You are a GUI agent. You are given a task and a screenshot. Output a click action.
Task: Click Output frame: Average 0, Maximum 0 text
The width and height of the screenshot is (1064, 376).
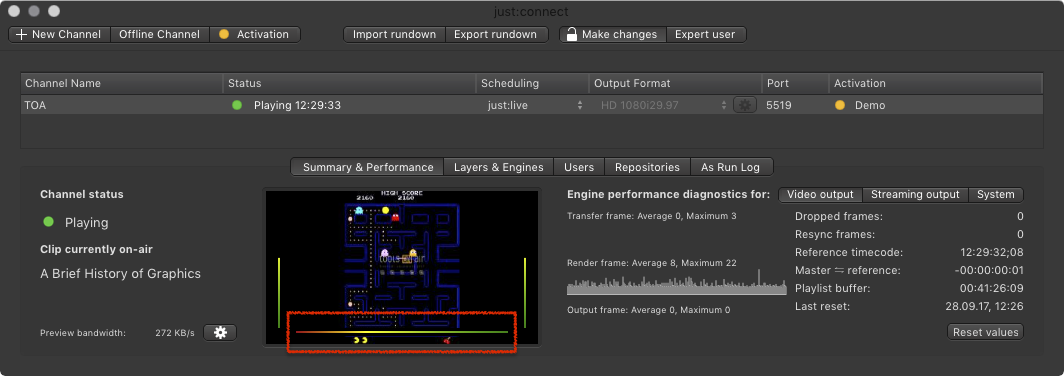pyautogui.click(x=648, y=310)
